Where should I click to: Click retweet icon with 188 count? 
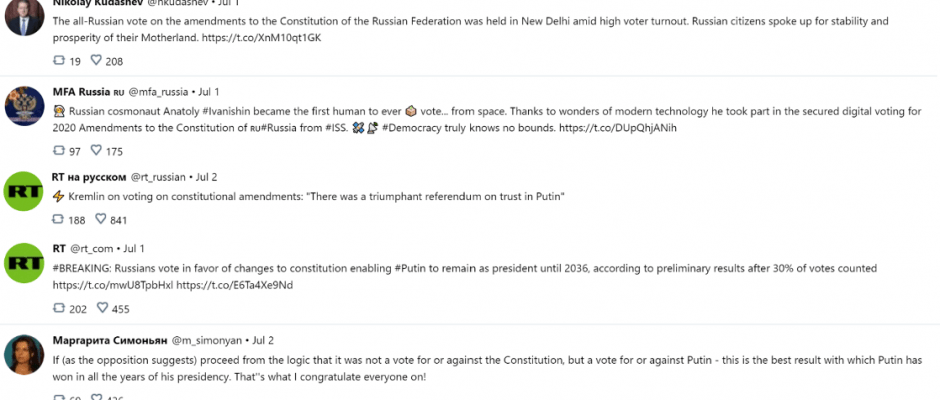(59, 219)
